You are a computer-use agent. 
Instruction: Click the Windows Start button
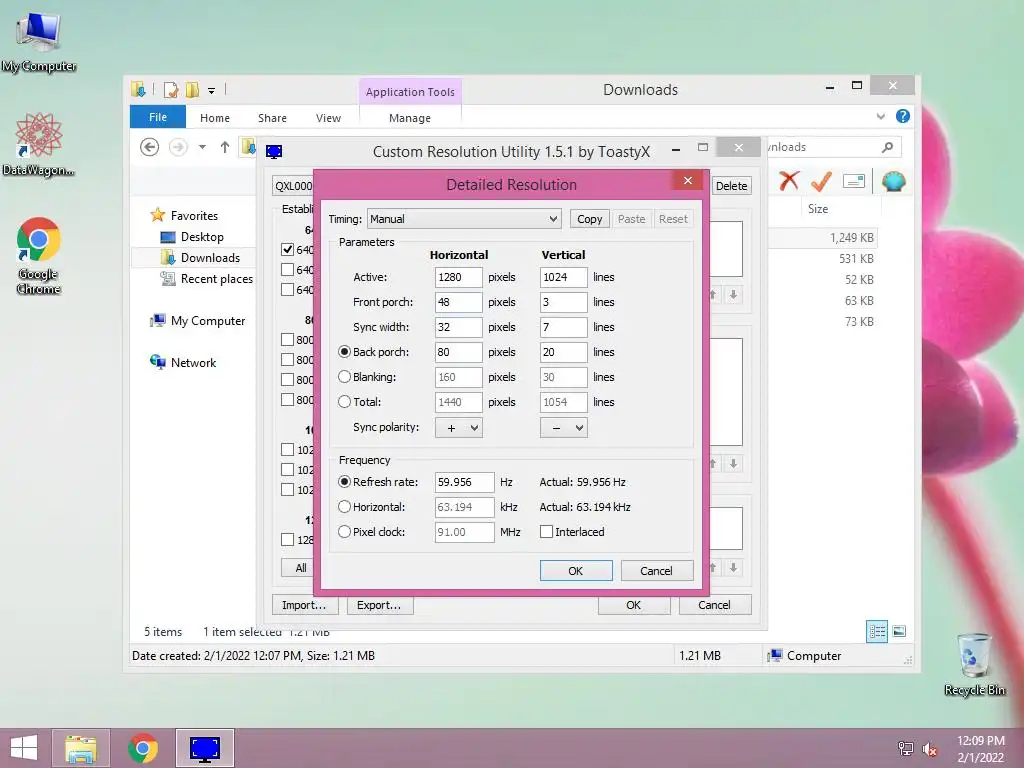(x=24, y=748)
